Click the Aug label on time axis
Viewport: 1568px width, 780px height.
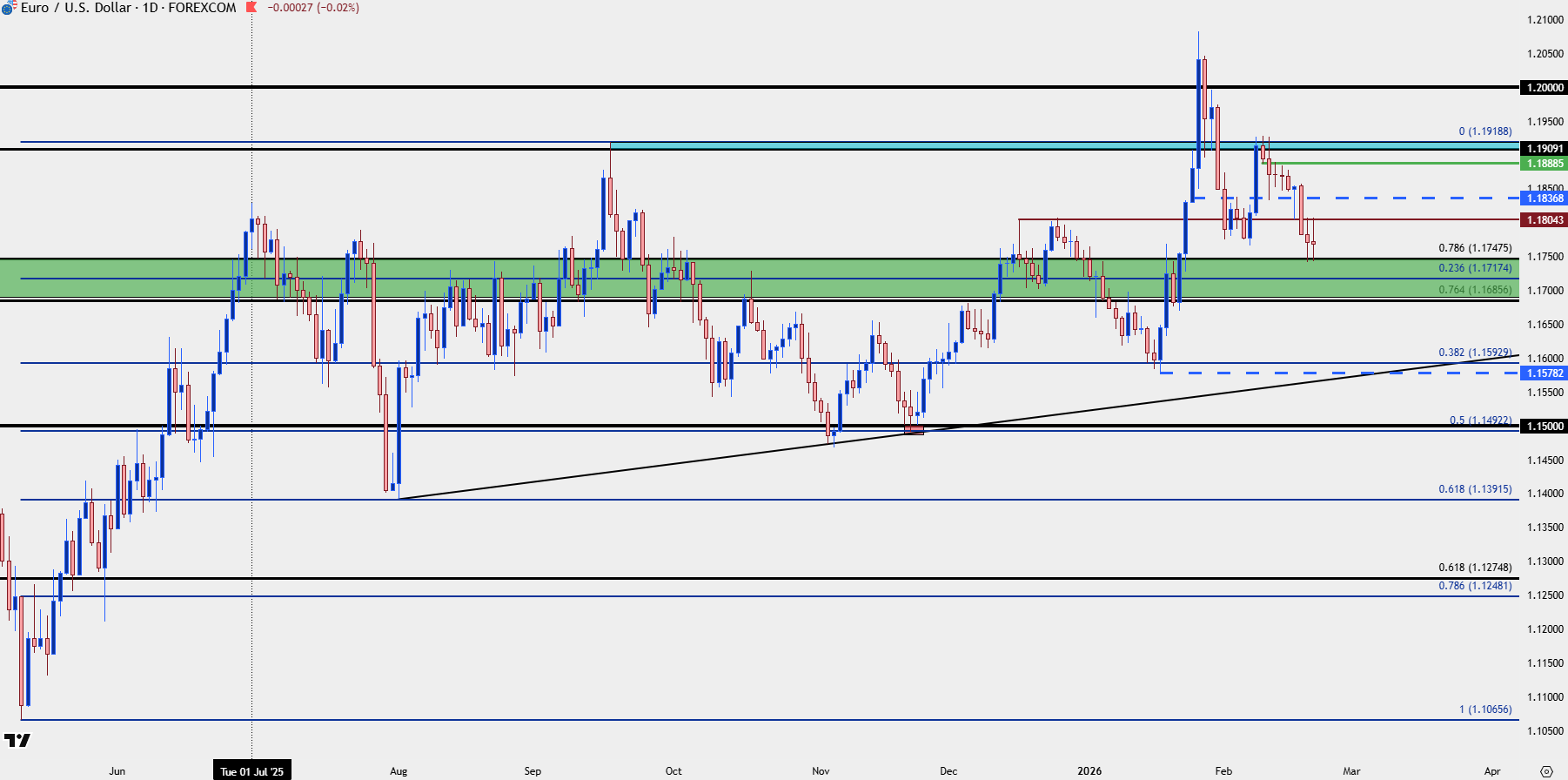[x=399, y=771]
